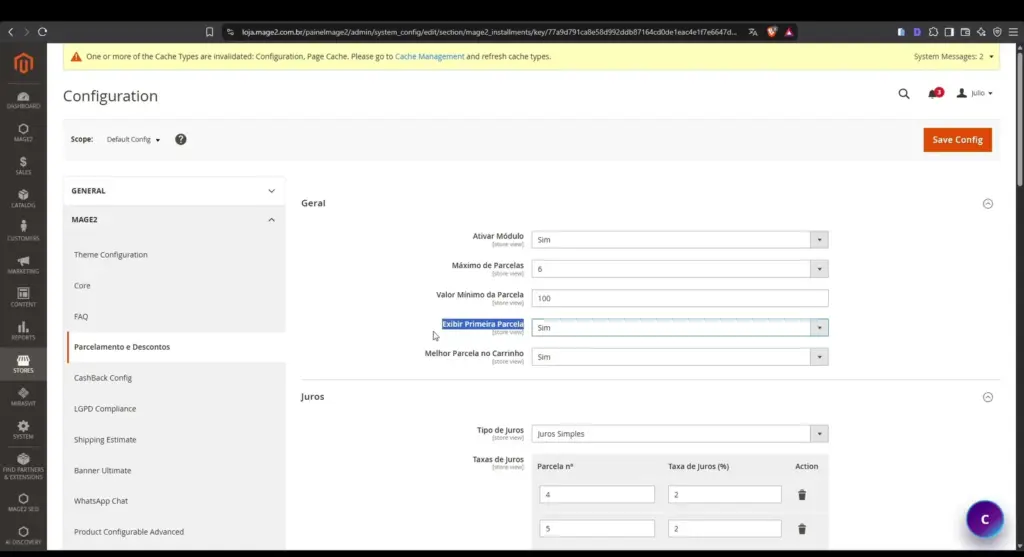This screenshot has width=1024, height=557.
Task: Click the browser translate icon
Action: (x=753, y=31)
